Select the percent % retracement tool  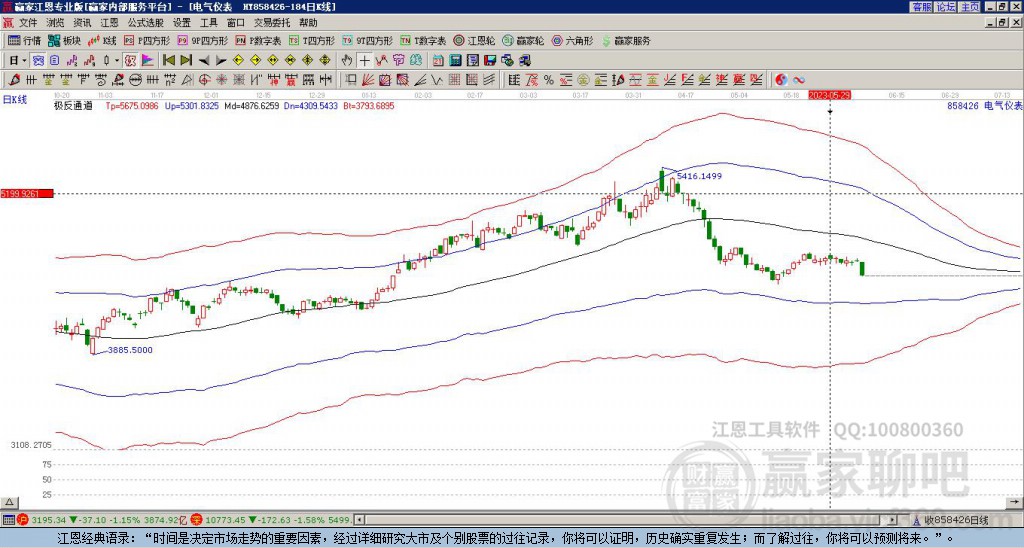tap(548, 80)
